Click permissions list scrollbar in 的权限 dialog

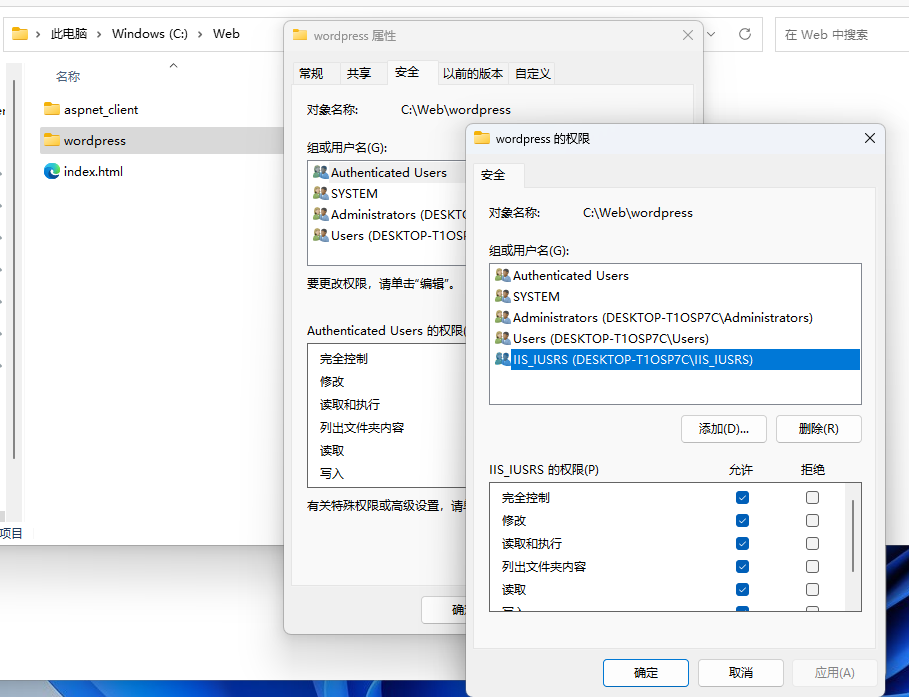pyautogui.click(x=853, y=536)
